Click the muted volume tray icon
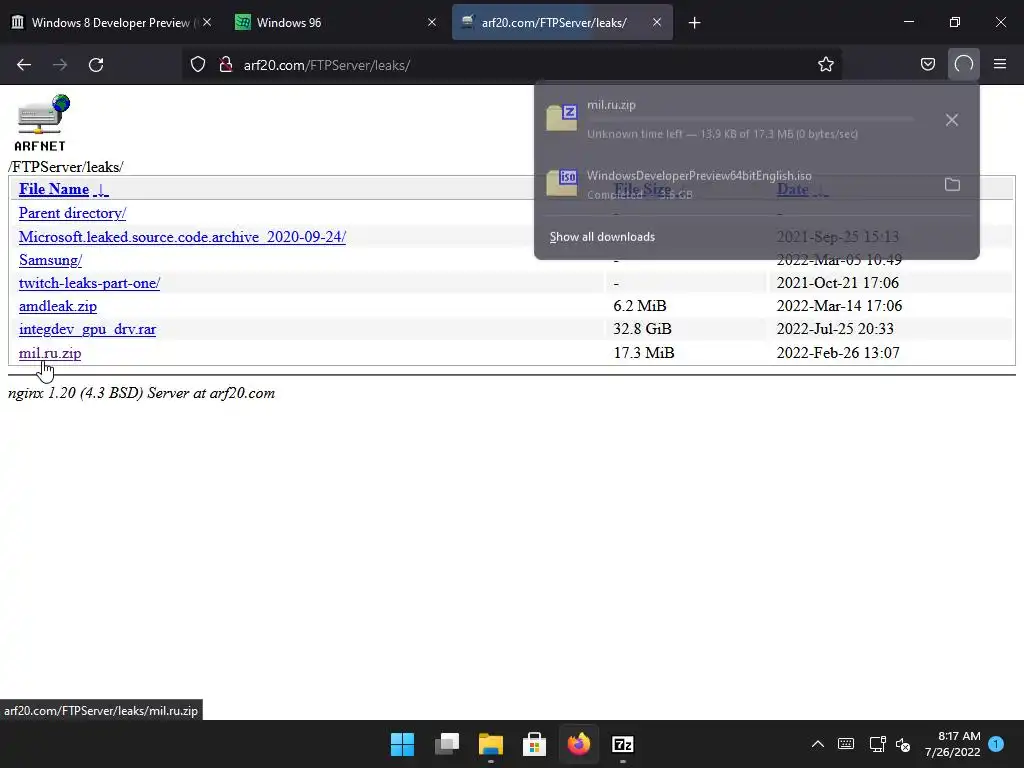 (x=903, y=744)
